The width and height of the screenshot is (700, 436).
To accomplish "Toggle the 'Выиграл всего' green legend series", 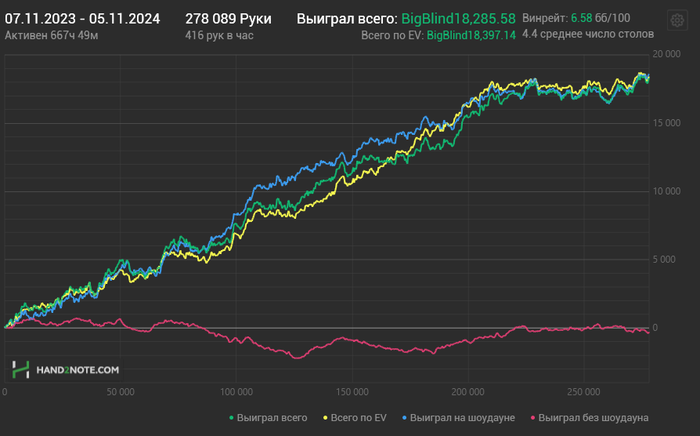I will (x=268, y=418).
